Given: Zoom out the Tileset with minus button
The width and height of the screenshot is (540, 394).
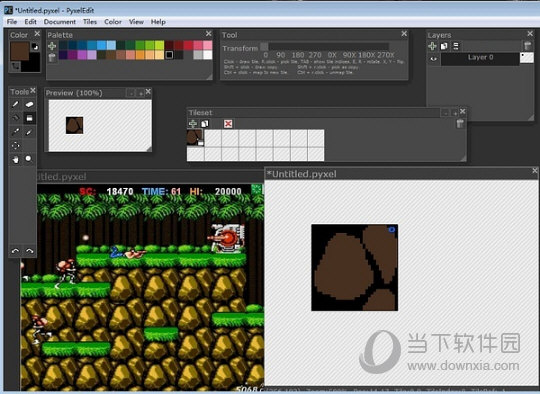Looking at the screenshot, I should 445,113.
